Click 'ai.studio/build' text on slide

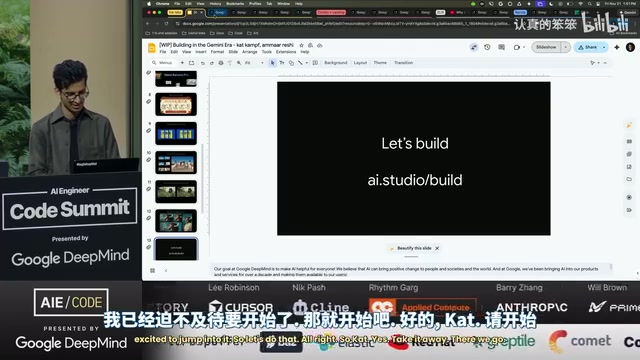[x=415, y=180]
